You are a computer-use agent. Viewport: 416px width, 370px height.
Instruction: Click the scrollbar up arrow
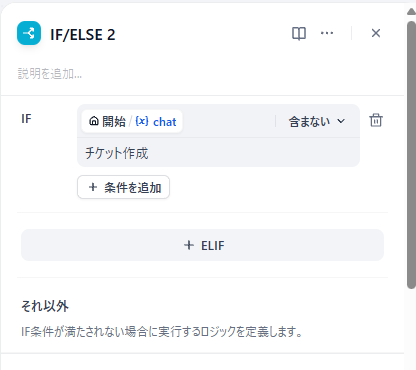point(411,12)
